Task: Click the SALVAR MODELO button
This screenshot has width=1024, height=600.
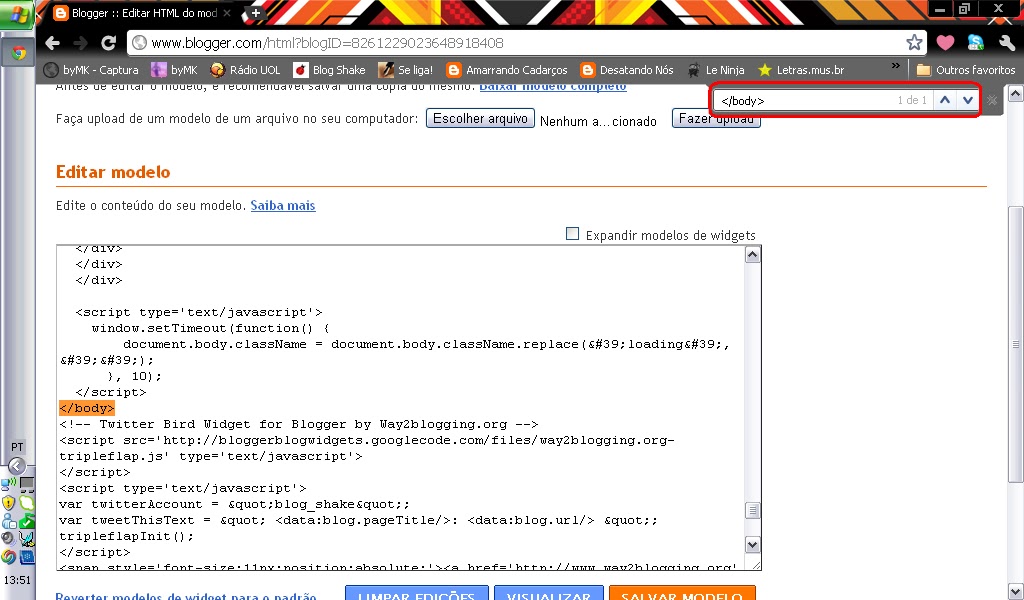Action: (682, 595)
